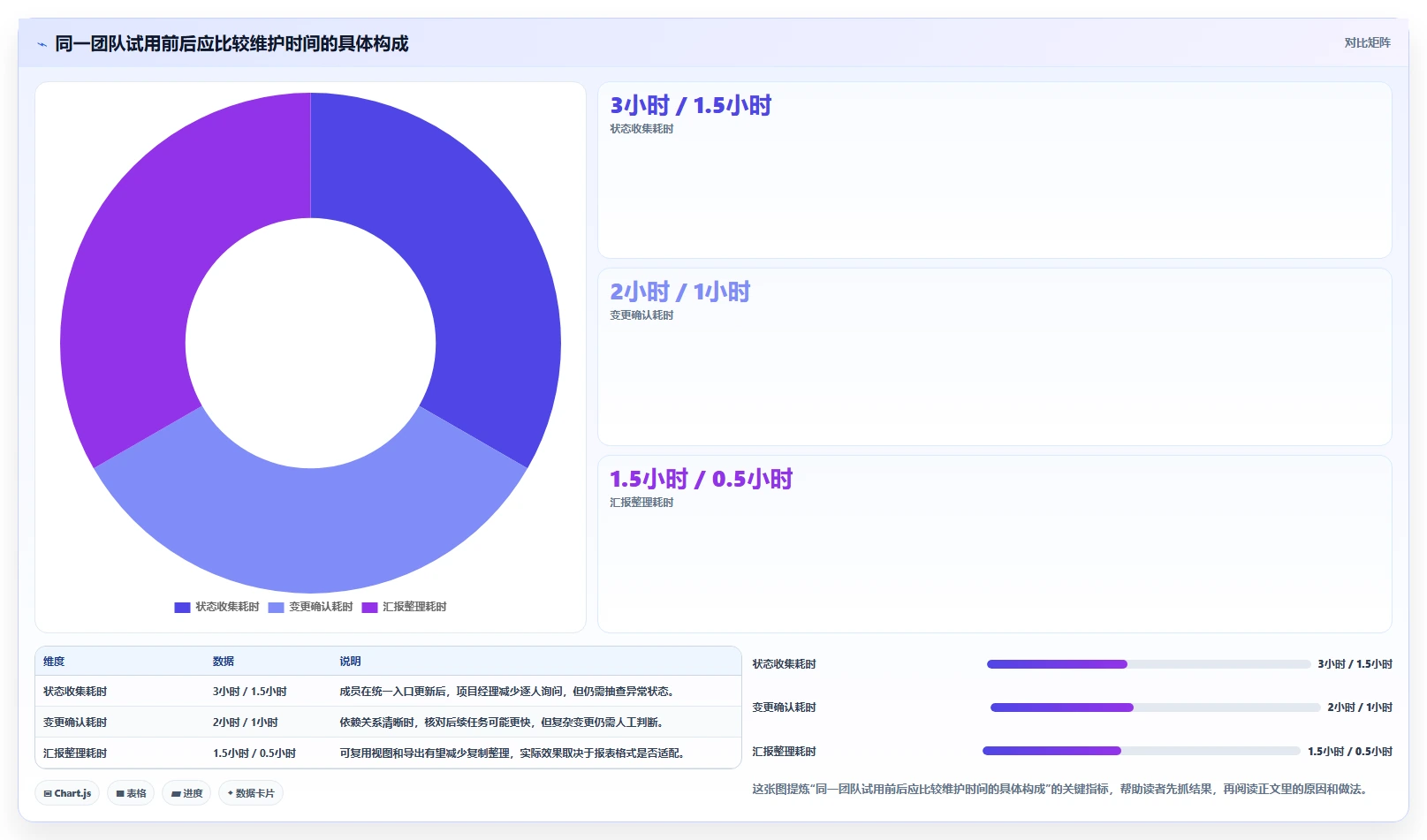
Task: Open the 1.5小时 / 0.5小时 data card
Action: 994,544
